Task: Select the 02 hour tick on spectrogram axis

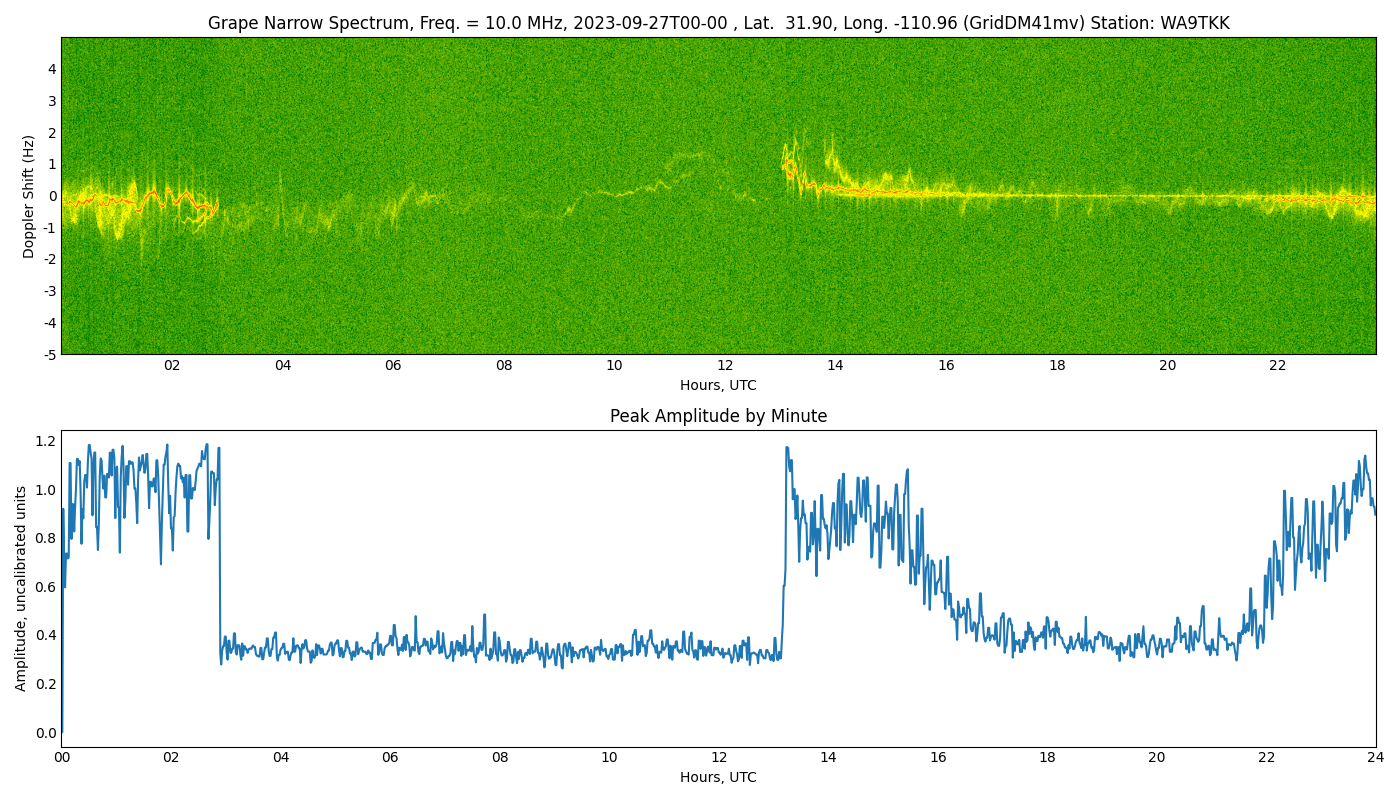Action: pos(172,366)
